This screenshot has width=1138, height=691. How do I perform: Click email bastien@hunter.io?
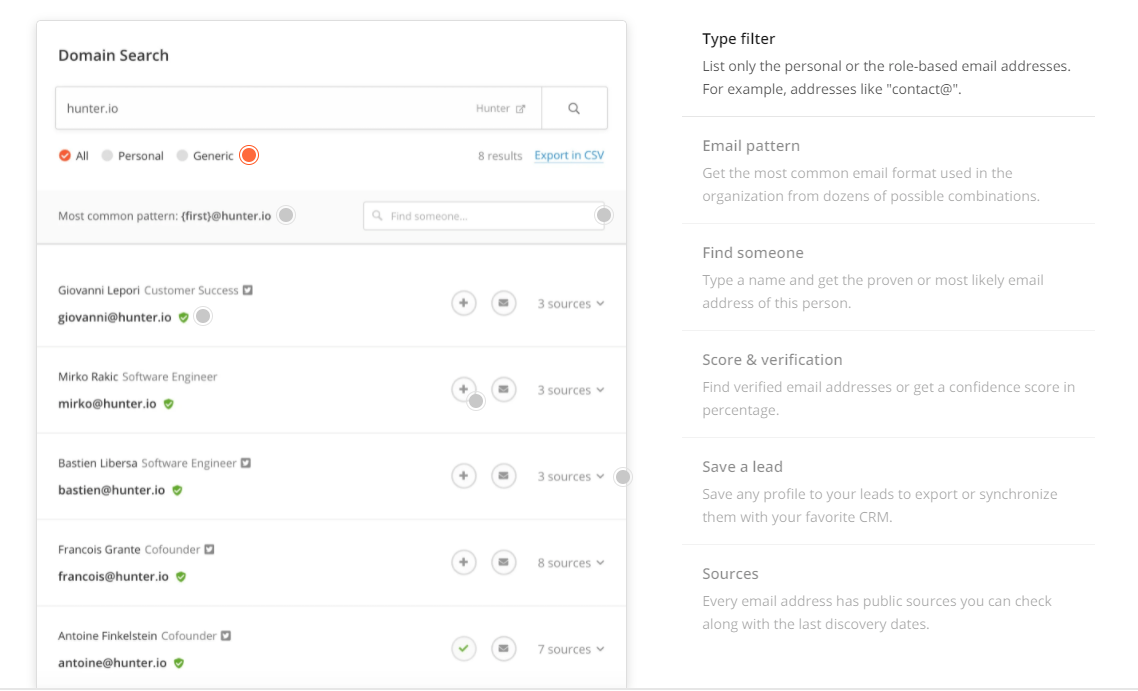(112, 490)
